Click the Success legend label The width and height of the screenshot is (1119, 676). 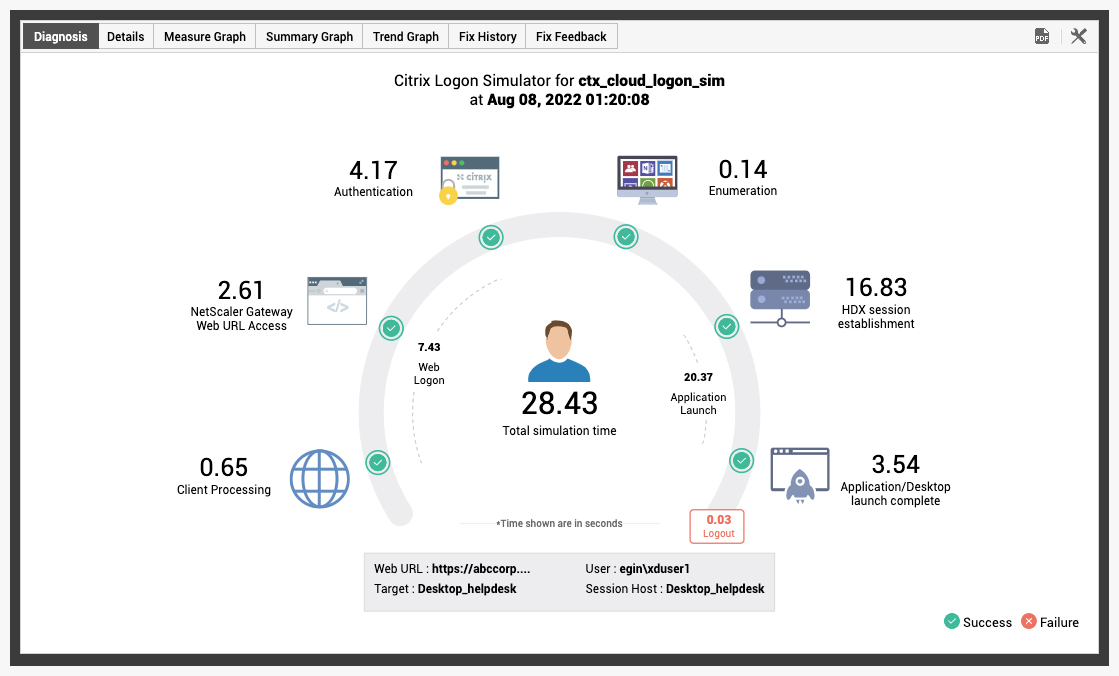(987, 622)
